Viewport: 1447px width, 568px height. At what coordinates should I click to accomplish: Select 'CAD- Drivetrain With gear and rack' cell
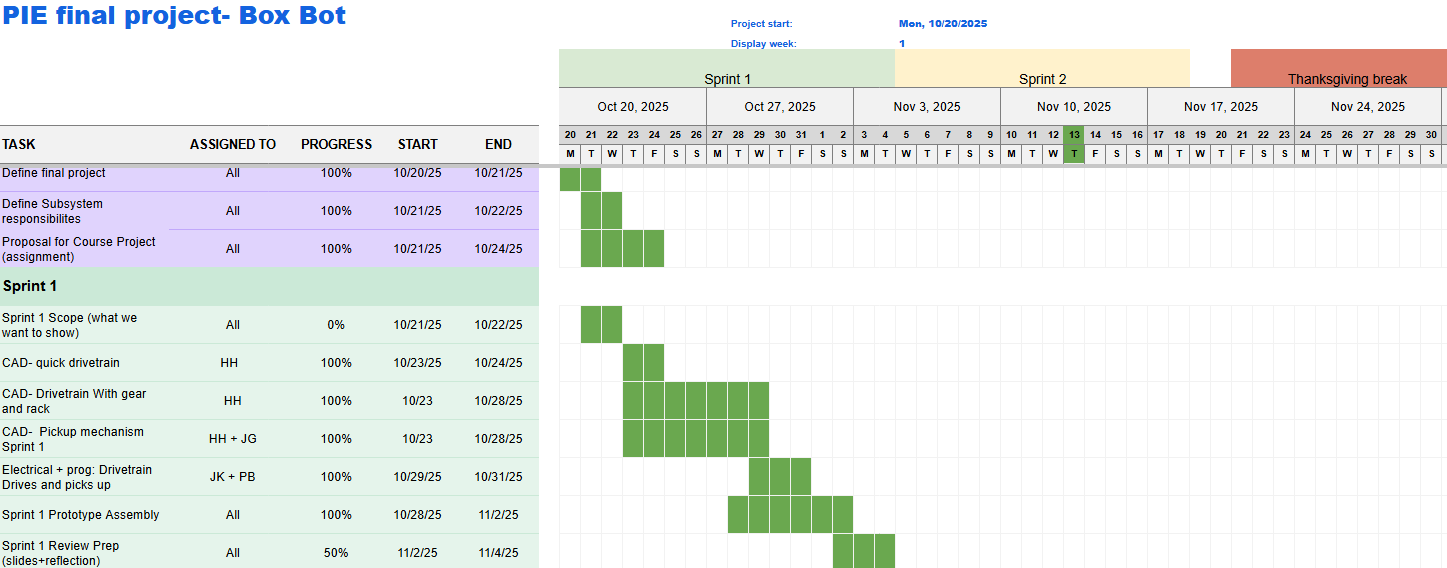(x=85, y=401)
